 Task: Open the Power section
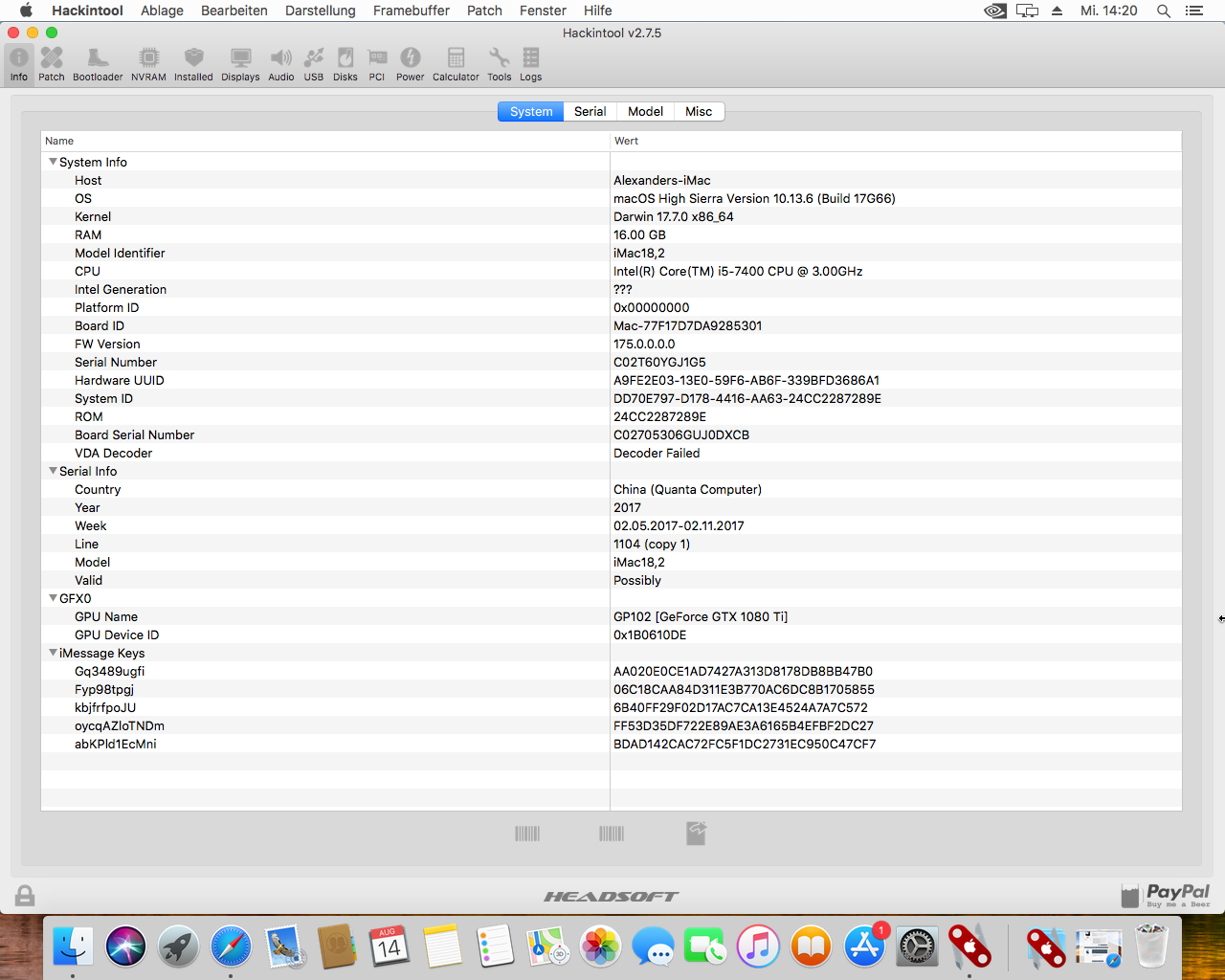(x=411, y=64)
